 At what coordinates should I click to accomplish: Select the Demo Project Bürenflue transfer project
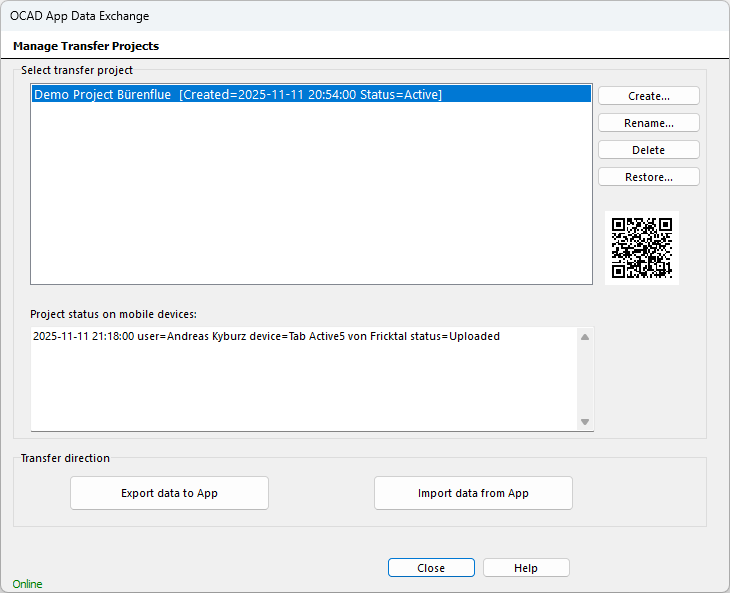[311, 94]
